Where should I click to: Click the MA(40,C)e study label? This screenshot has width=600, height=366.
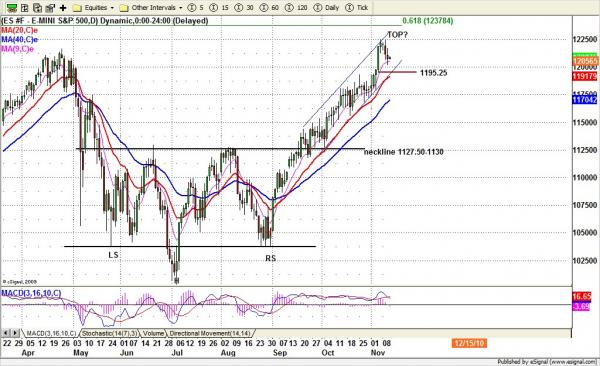pos(20,39)
